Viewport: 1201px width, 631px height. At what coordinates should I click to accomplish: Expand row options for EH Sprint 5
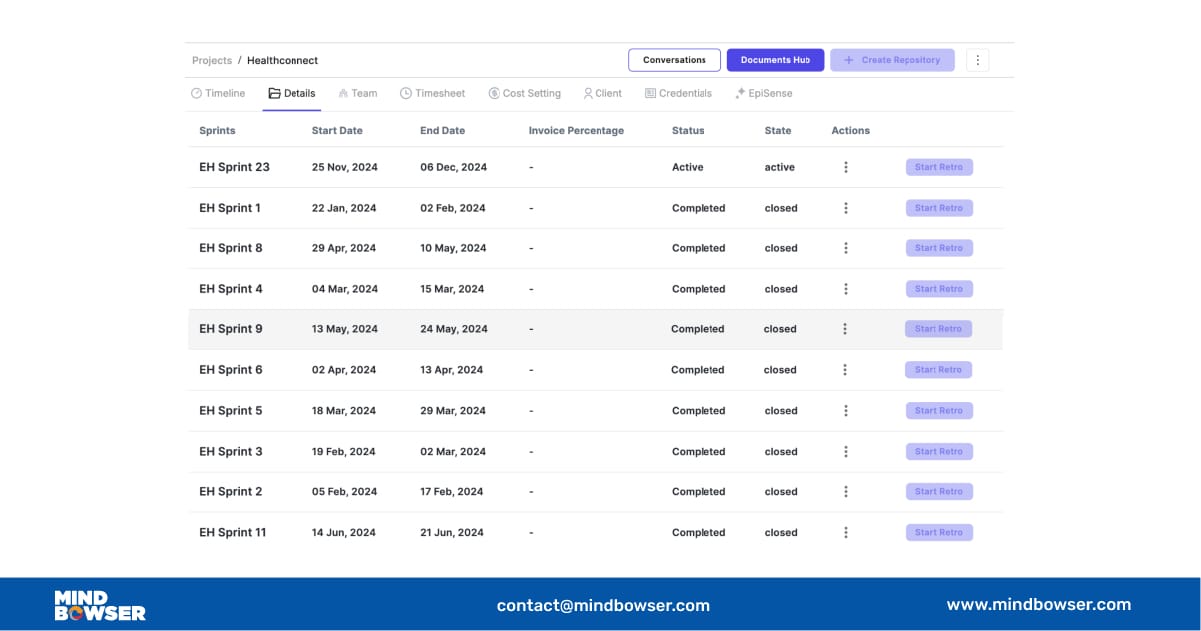click(846, 411)
